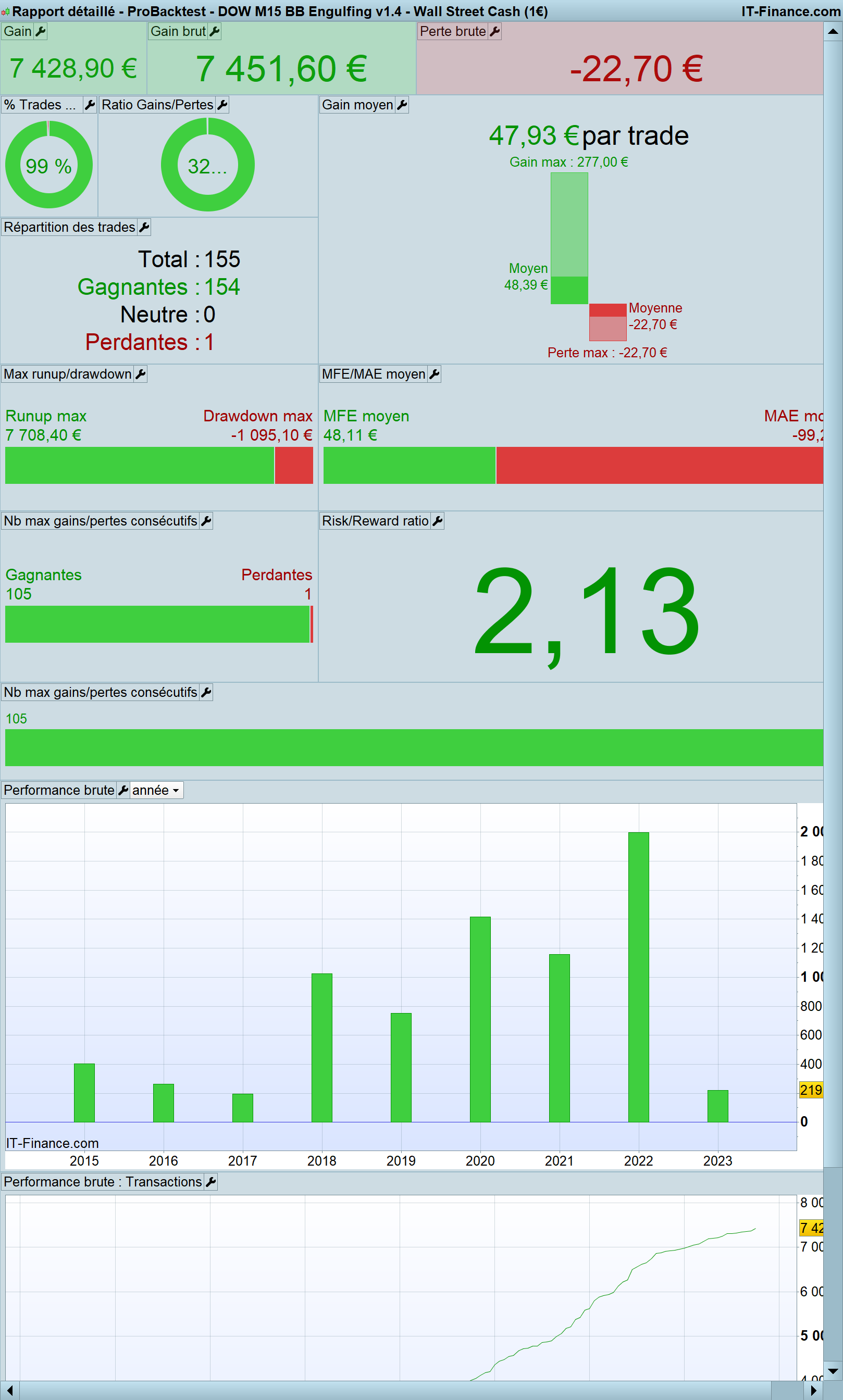Viewport: 843px width, 1400px height.
Task: Click the gross gain value 7 451,60 €
Action: coord(282,69)
